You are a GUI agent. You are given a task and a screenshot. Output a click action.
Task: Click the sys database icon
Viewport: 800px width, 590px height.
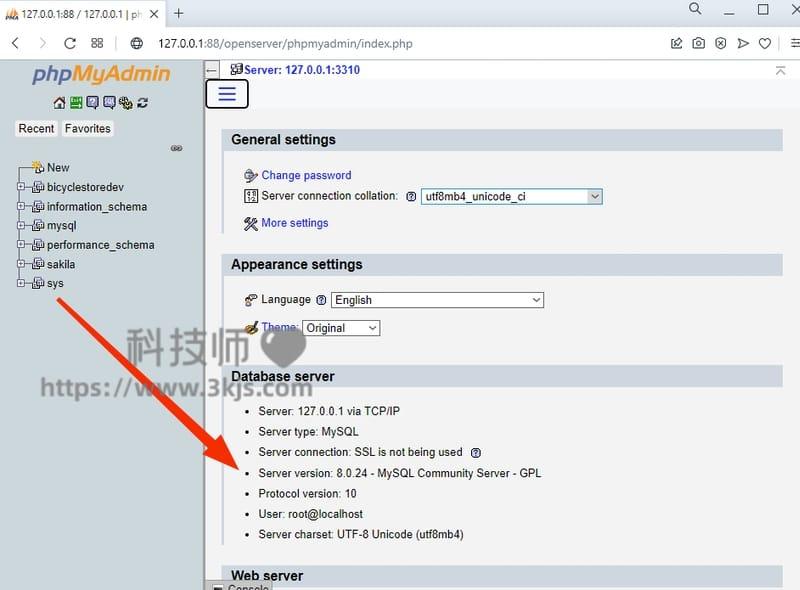38,283
